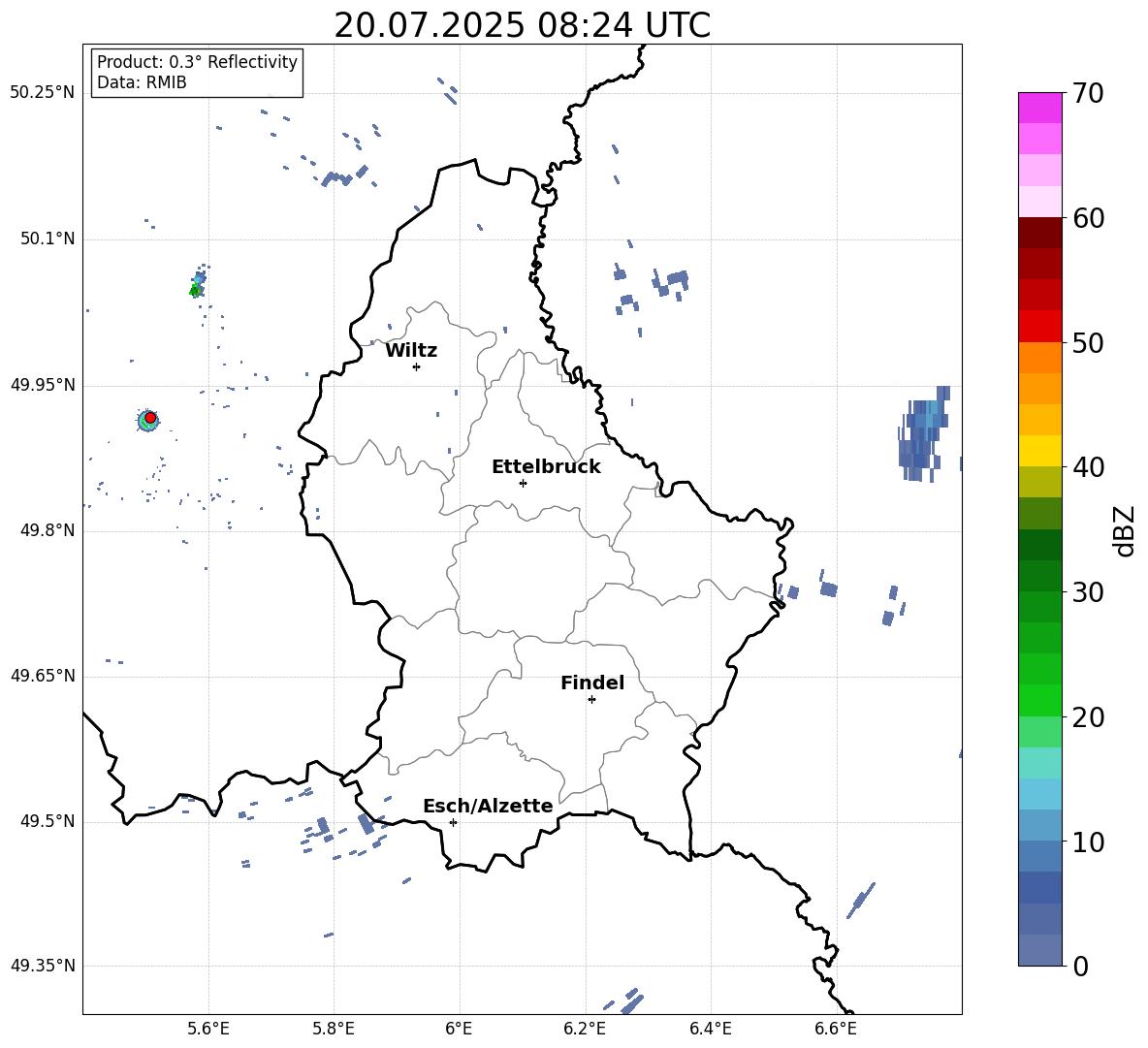Click the 6.6°E longitude label
Image resolution: width=1148 pixels, height=1048 pixels.
pyautogui.click(x=836, y=1029)
